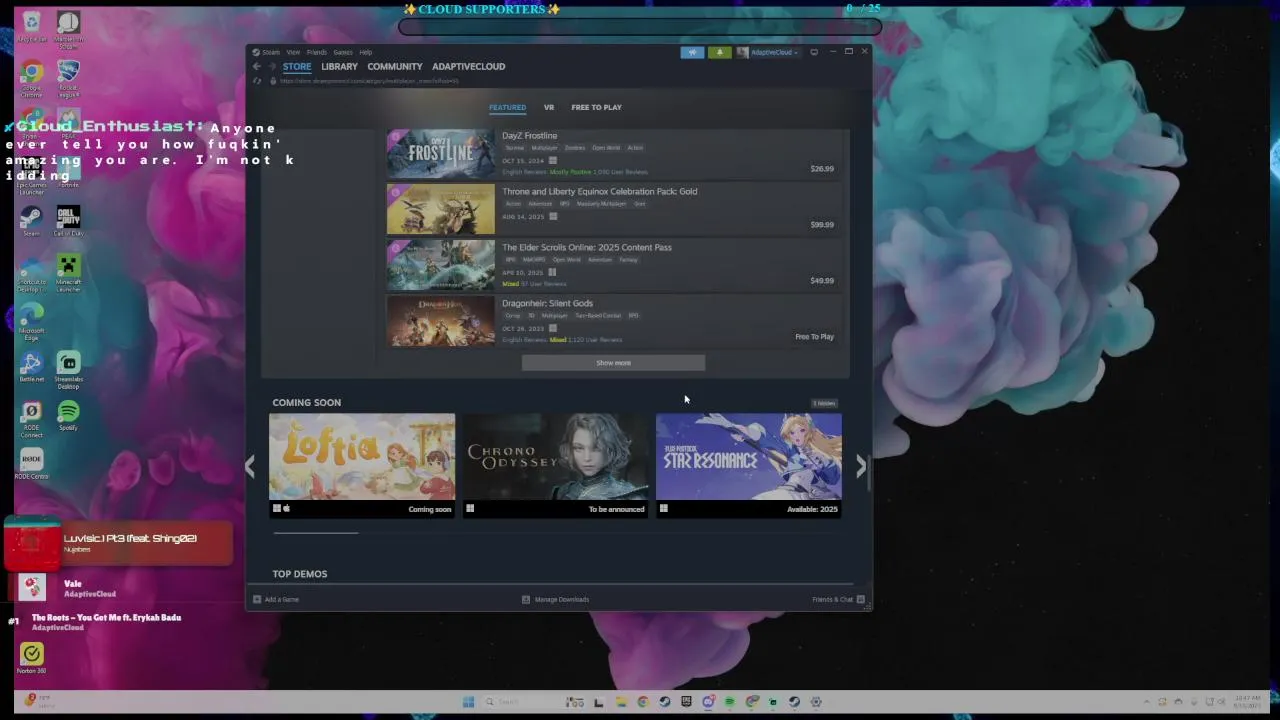Open the Chrono Odyssey card
The width and height of the screenshot is (1280, 720).
(x=555, y=465)
